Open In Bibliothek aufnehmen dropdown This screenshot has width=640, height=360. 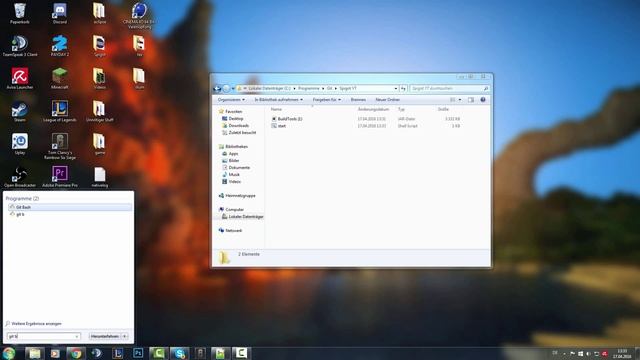[279, 100]
